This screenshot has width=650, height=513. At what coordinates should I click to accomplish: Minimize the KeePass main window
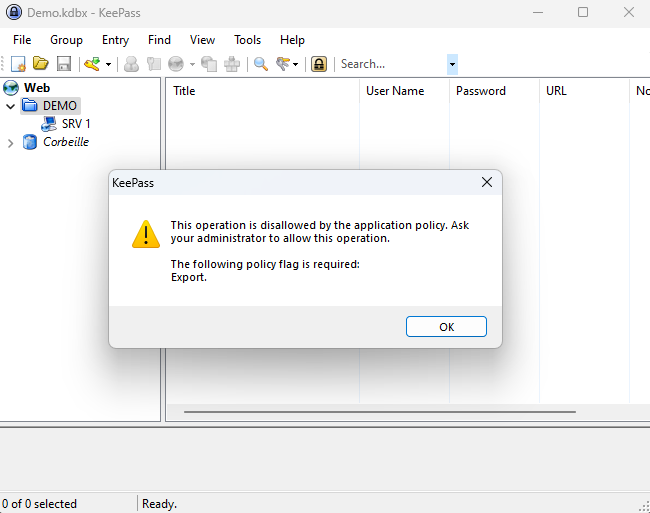click(x=538, y=12)
